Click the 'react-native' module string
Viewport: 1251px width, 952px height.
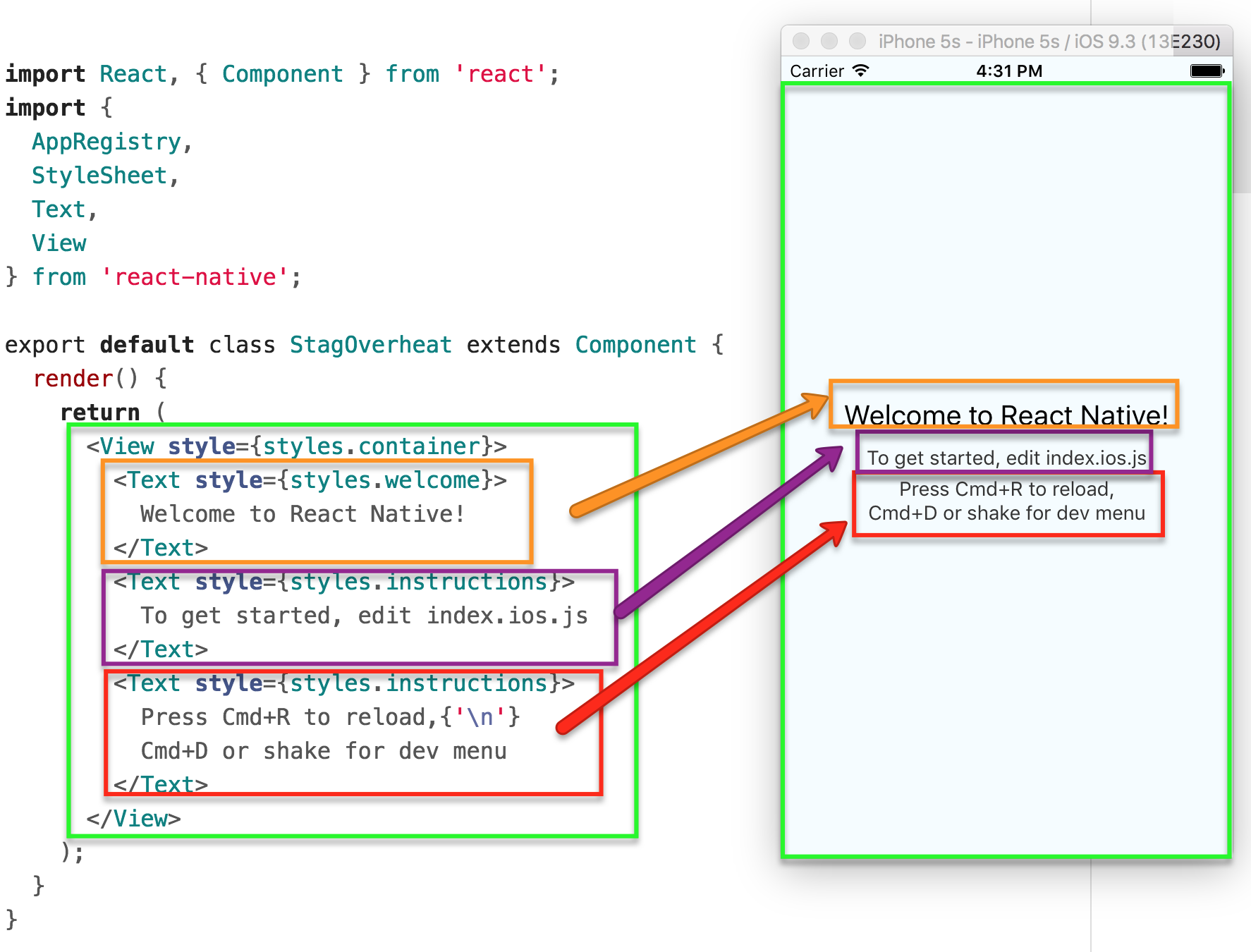(x=195, y=277)
